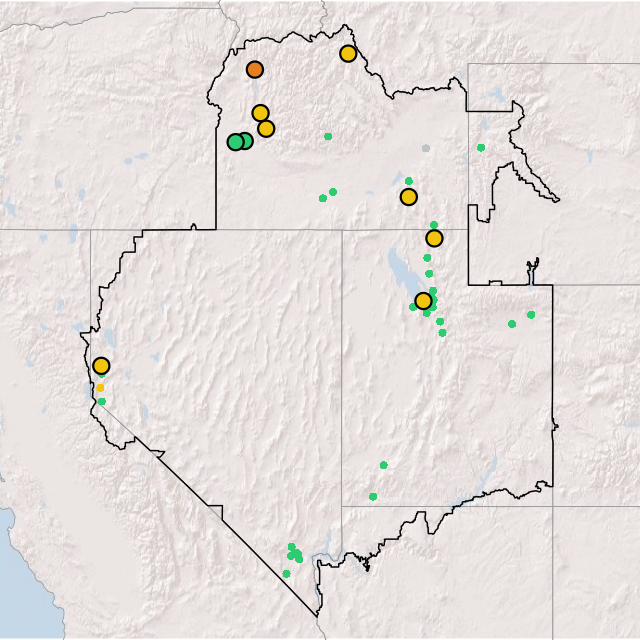
Task: Select large yellow marker directly below orange marker
Action: [x=260, y=113]
